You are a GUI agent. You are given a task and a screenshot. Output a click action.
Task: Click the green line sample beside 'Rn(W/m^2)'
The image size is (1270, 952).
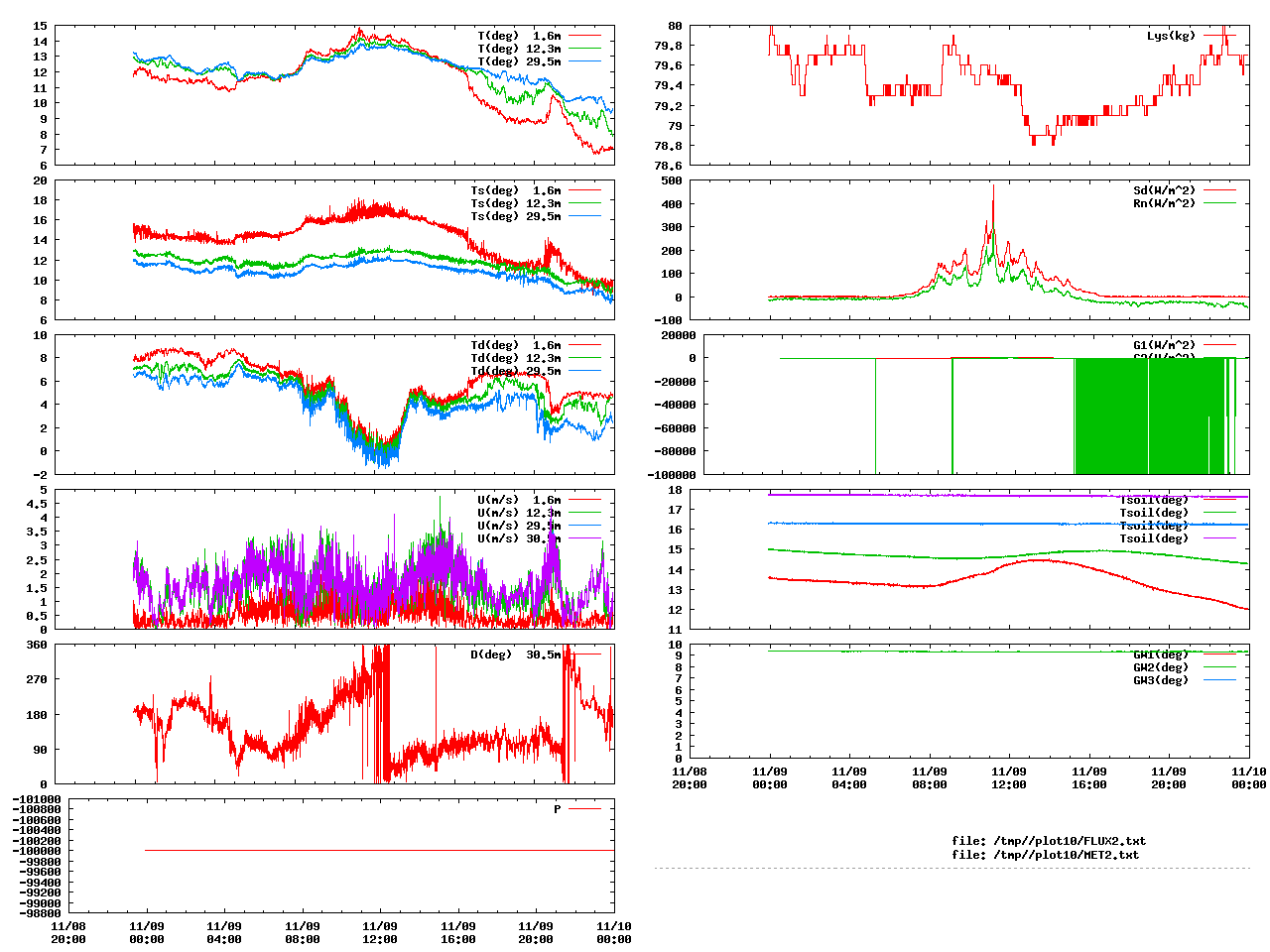pos(1220,203)
